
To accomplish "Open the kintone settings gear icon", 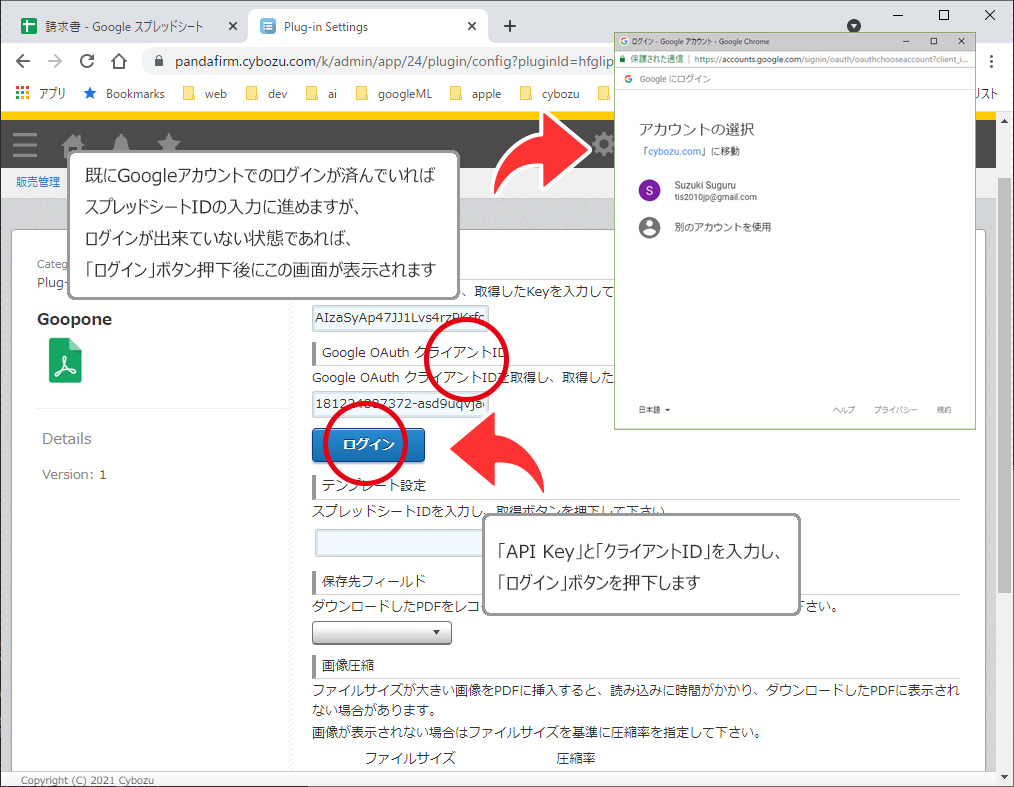I will (x=603, y=145).
